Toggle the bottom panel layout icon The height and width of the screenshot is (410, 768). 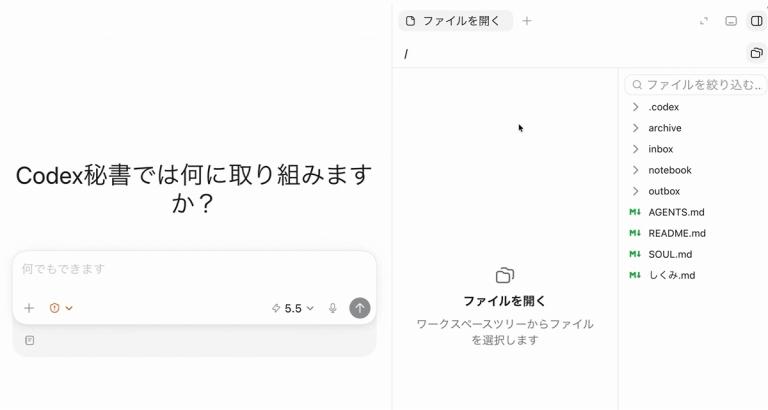[x=731, y=21]
